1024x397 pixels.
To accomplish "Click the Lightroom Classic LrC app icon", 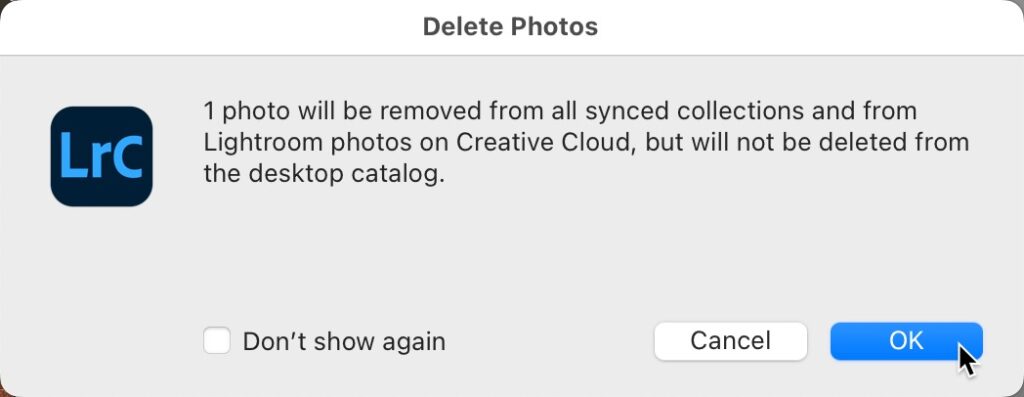I will 101,157.
